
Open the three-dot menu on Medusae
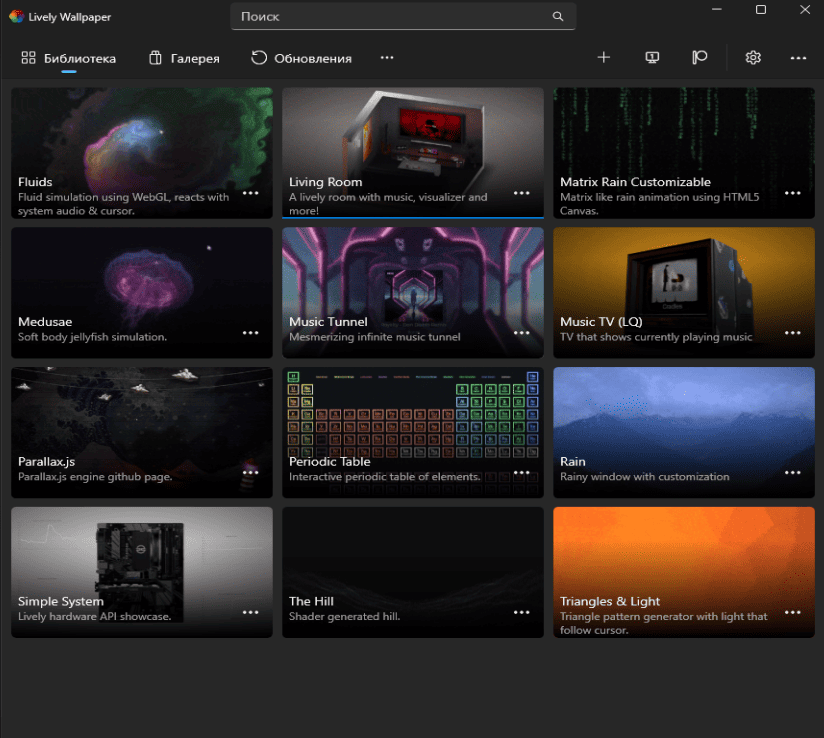point(250,333)
